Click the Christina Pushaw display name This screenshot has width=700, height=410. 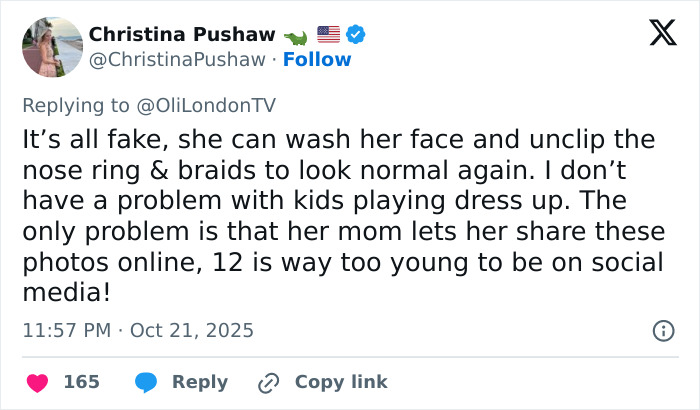(x=182, y=34)
